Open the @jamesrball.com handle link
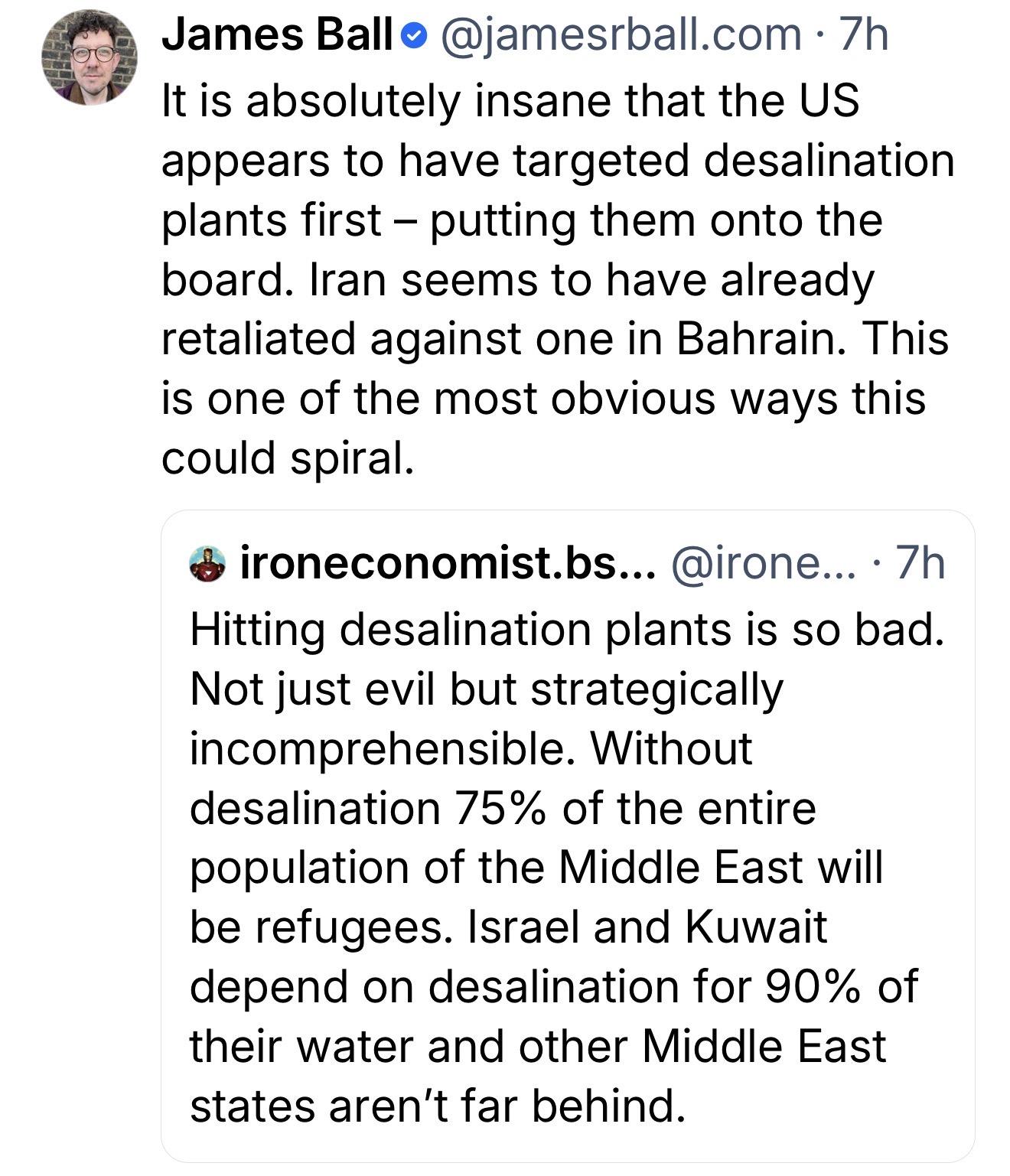The image size is (1010, 1176). (x=621, y=35)
